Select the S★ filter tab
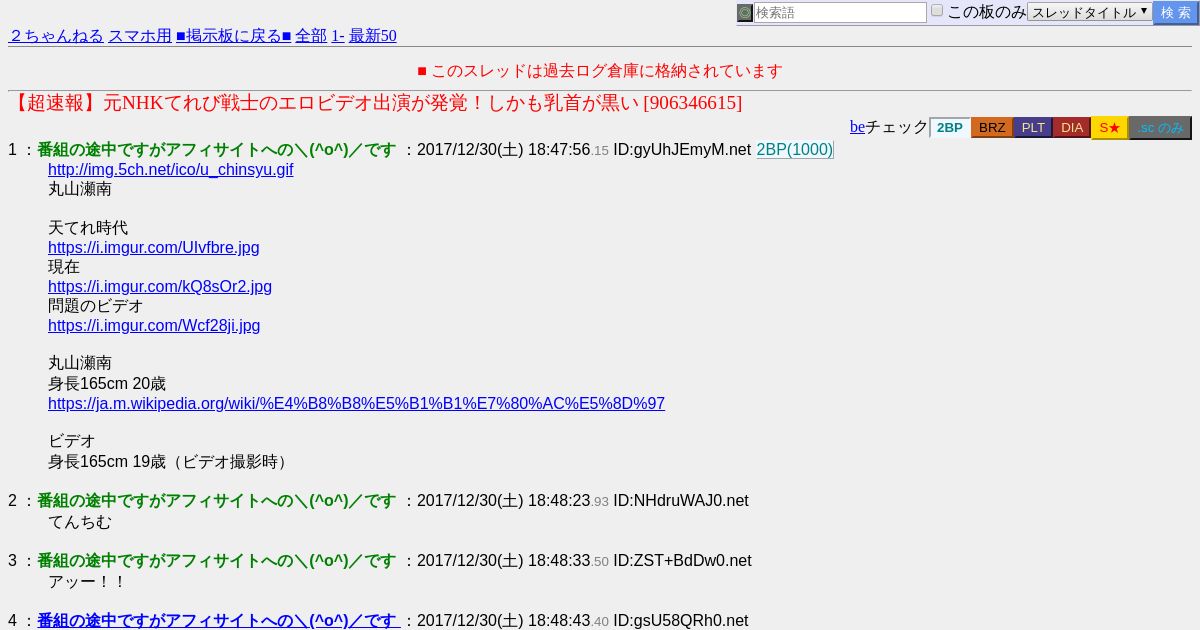Image resolution: width=1200 pixels, height=630 pixels. coord(1110,128)
